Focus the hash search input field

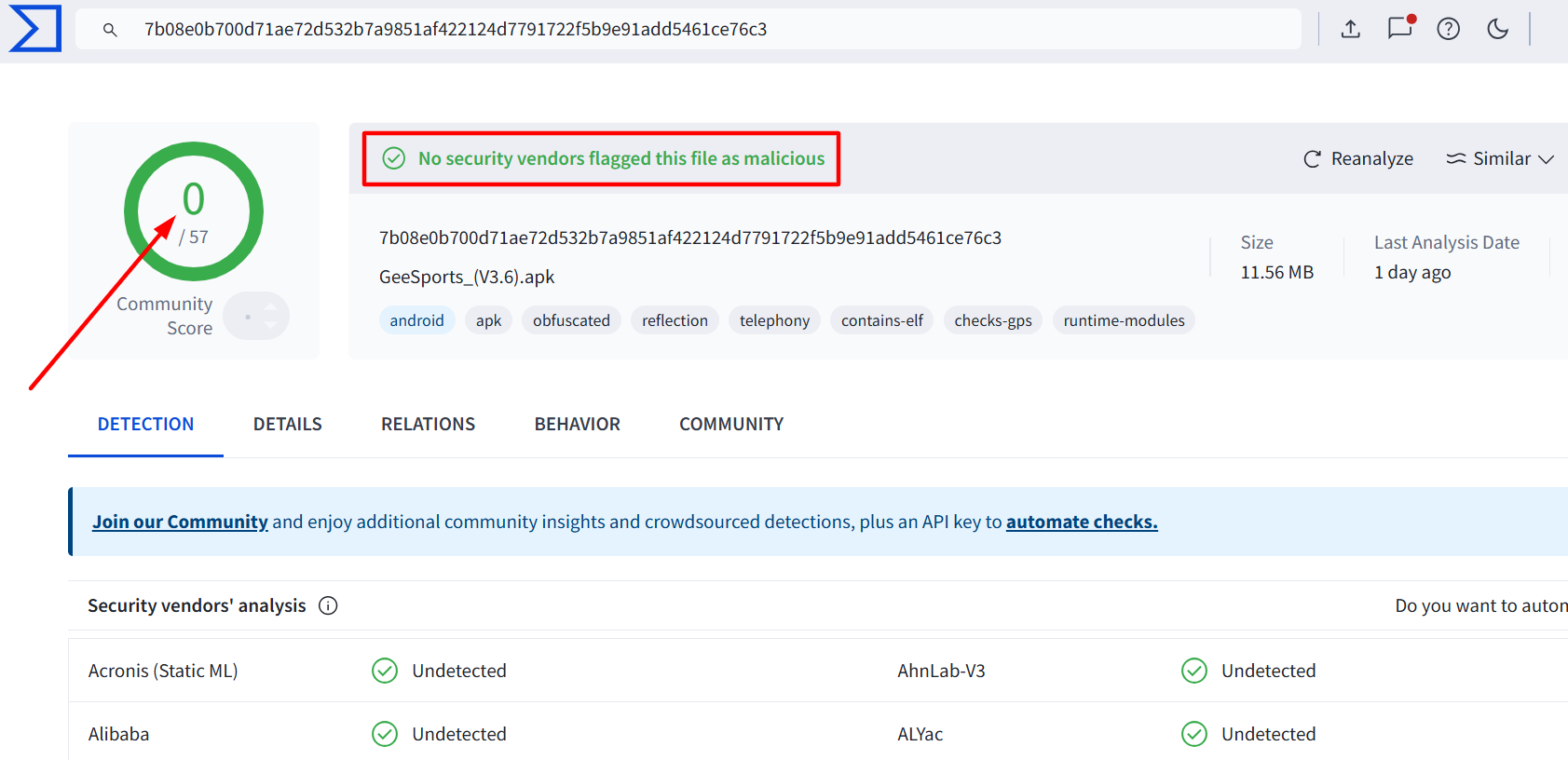click(x=688, y=29)
